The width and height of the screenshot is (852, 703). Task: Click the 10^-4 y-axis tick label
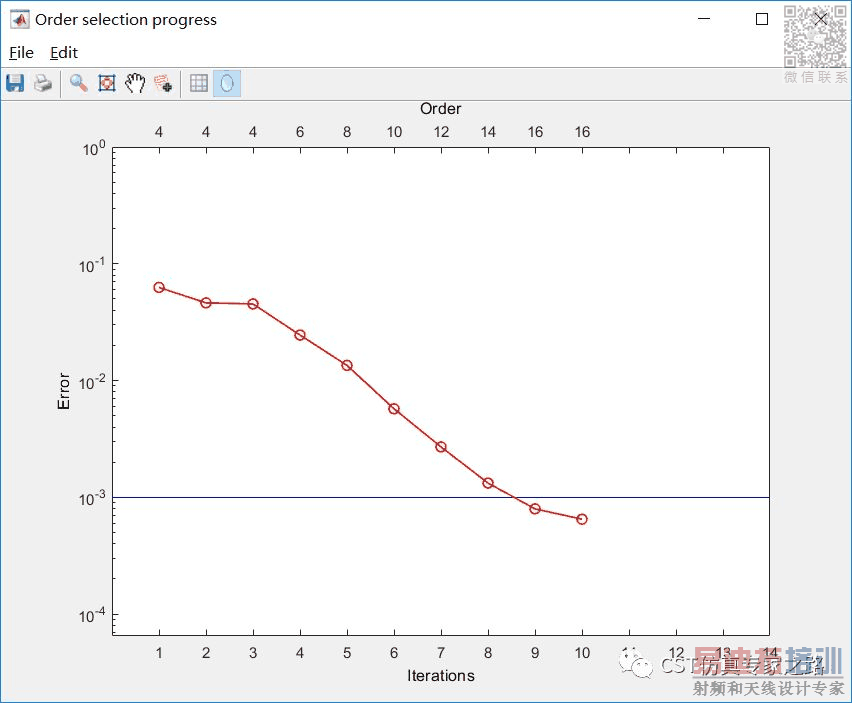[92, 616]
